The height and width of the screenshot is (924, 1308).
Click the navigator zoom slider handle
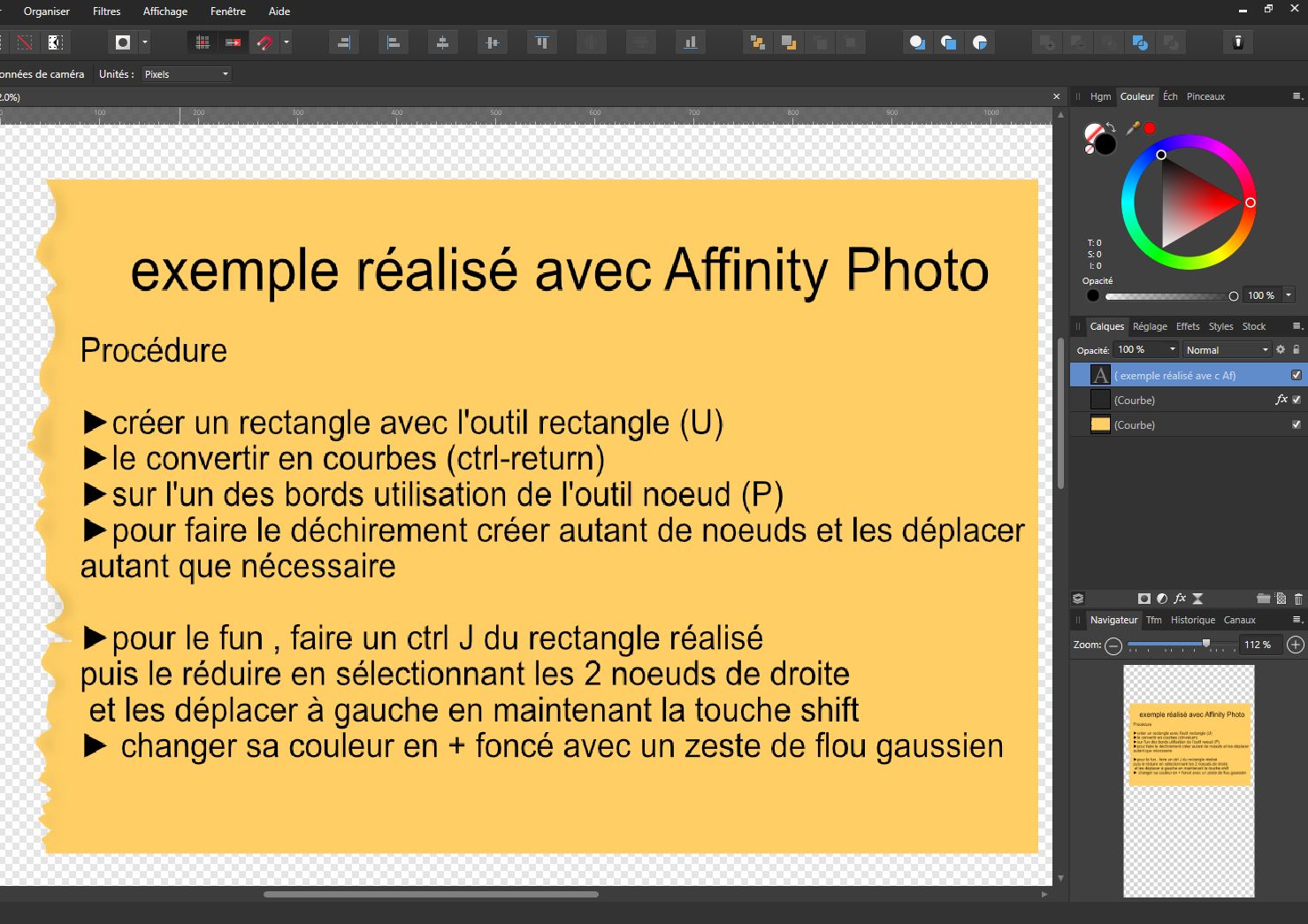pos(1206,644)
